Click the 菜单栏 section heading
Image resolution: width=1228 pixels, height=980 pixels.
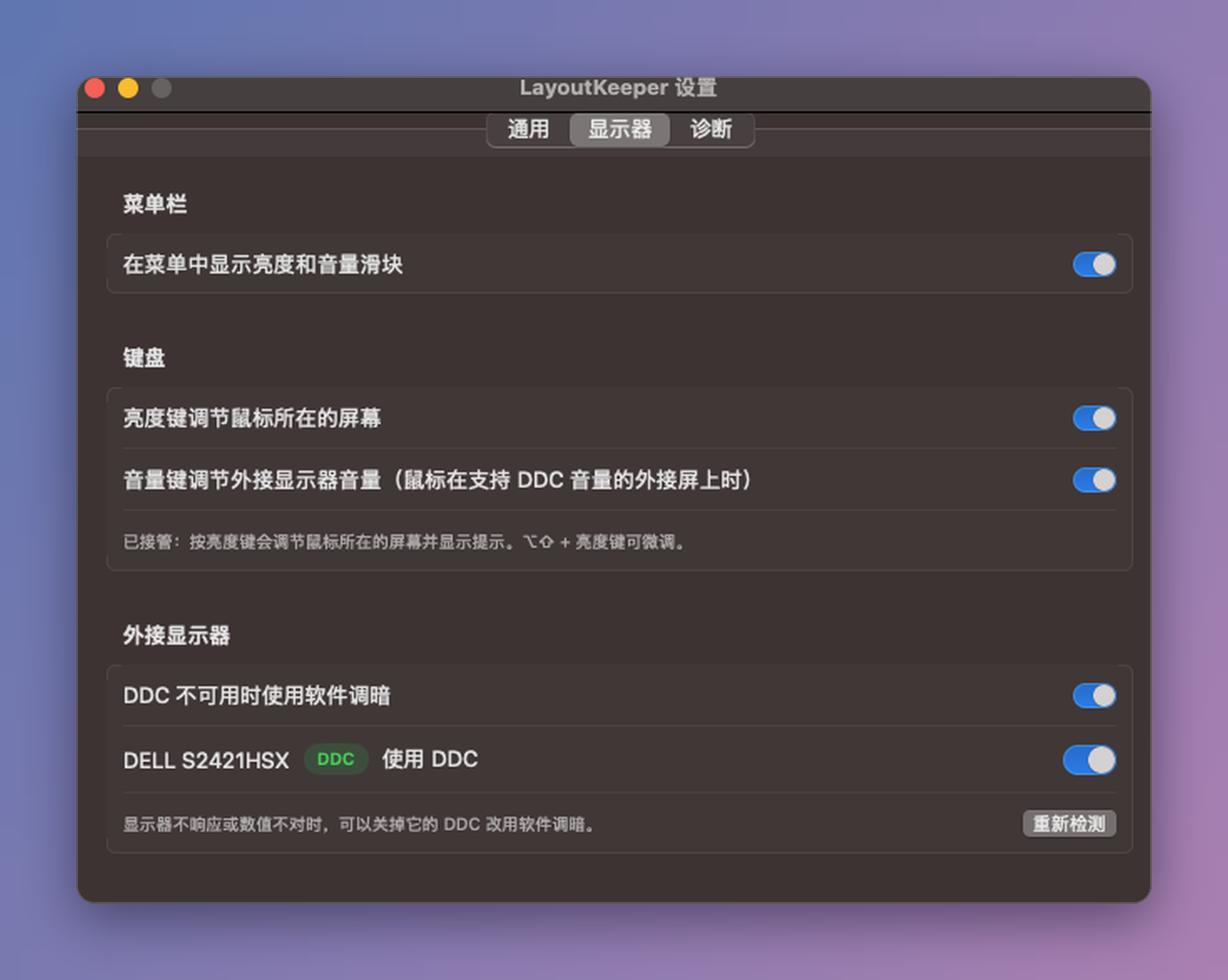click(x=155, y=204)
